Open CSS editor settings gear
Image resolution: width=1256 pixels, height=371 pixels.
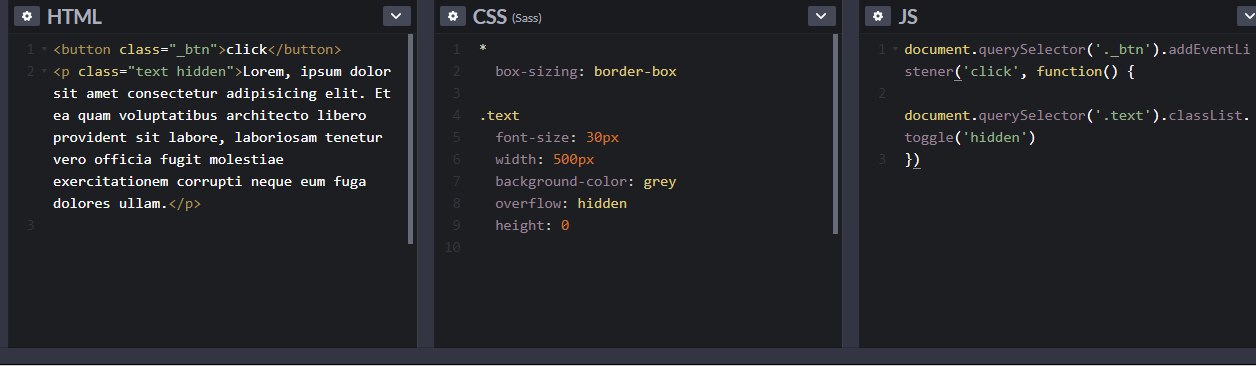pyautogui.click(x=454, y=17)
